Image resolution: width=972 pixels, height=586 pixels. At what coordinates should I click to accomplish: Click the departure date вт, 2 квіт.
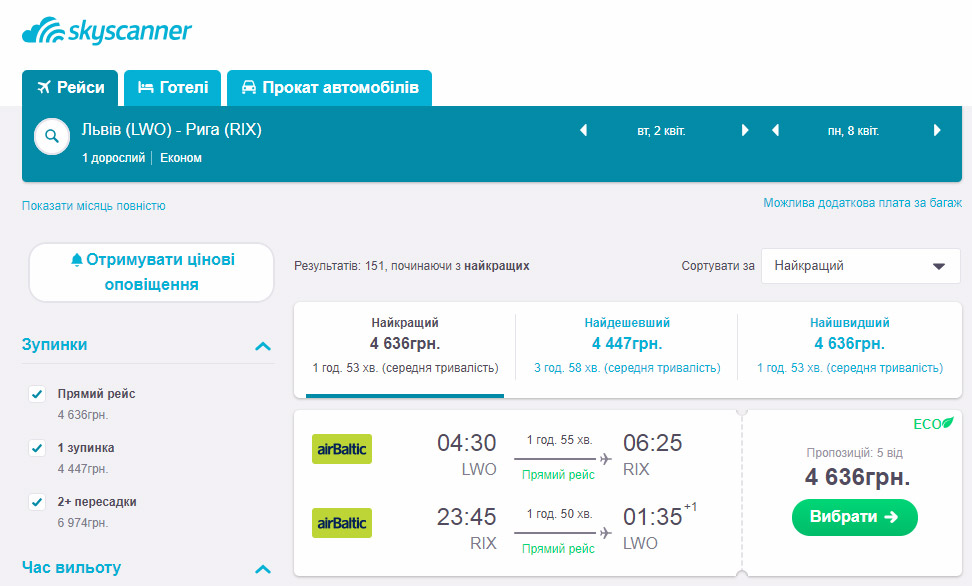tap(661, 131)
